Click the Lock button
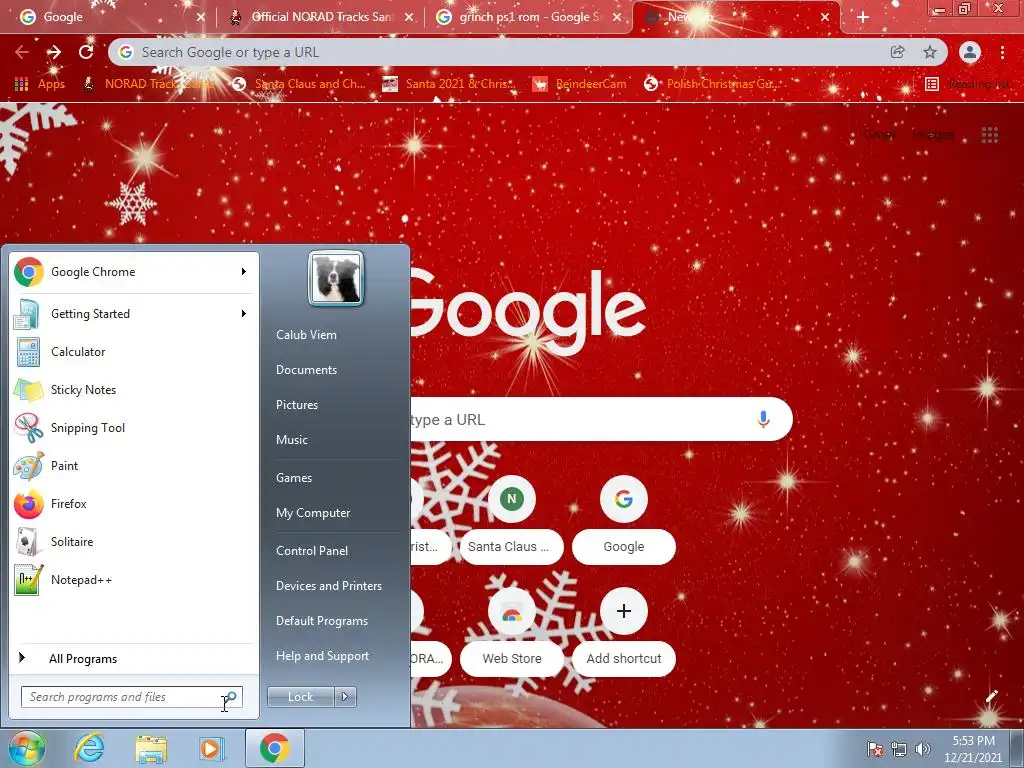The image size is (1024, 768). (300, 697)
